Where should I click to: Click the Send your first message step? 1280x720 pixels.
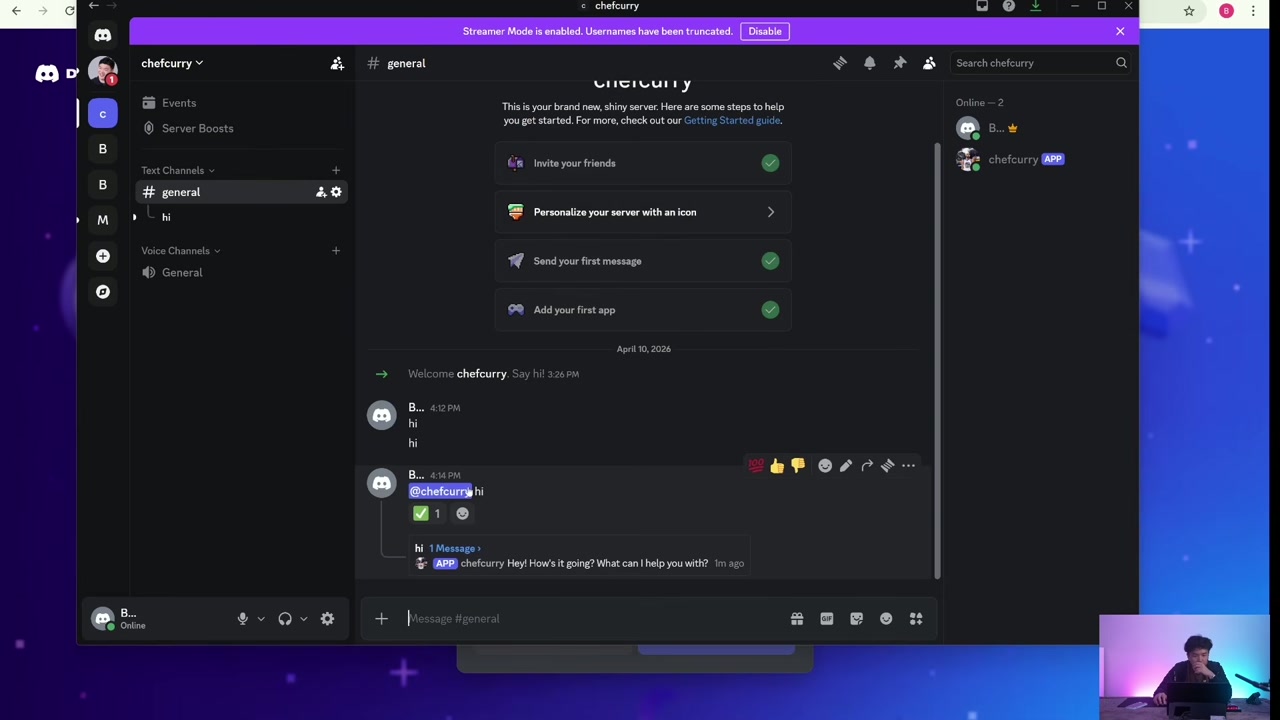(643, 261)
